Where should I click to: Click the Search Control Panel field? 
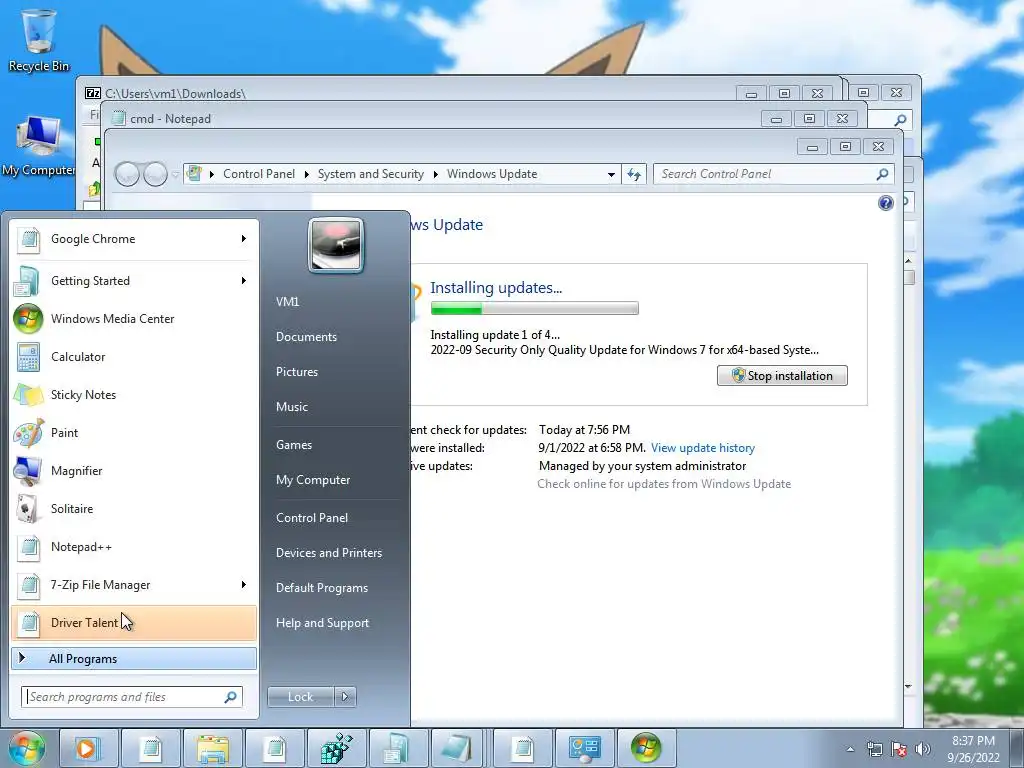coord(774,174)
